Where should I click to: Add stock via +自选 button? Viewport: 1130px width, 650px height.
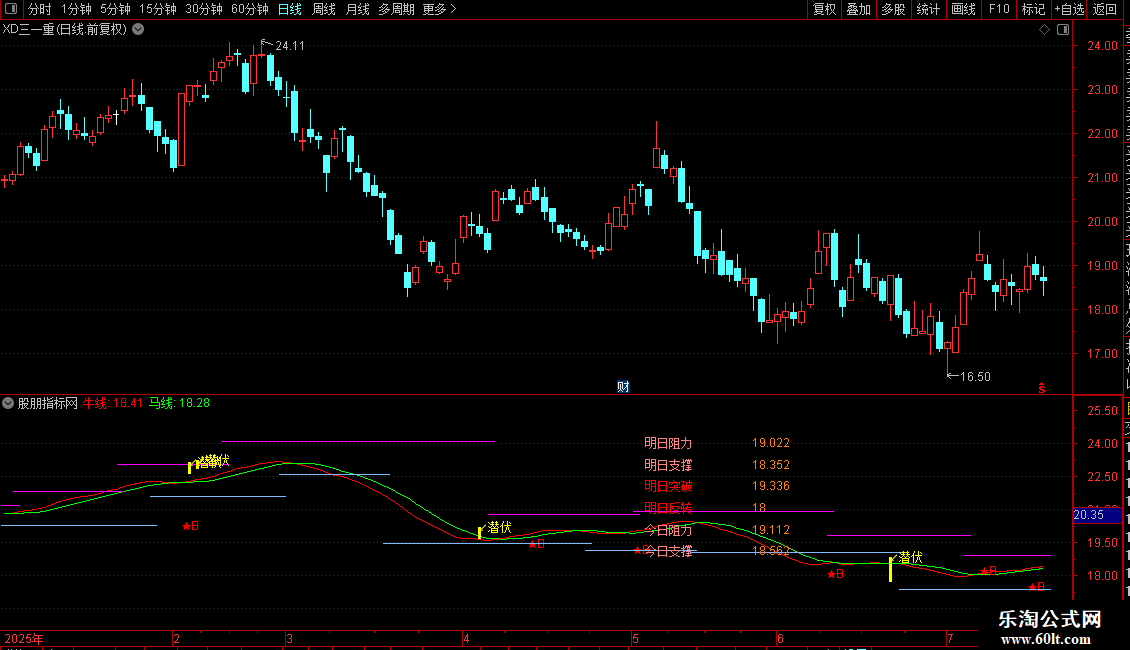tap(1069, 9)
